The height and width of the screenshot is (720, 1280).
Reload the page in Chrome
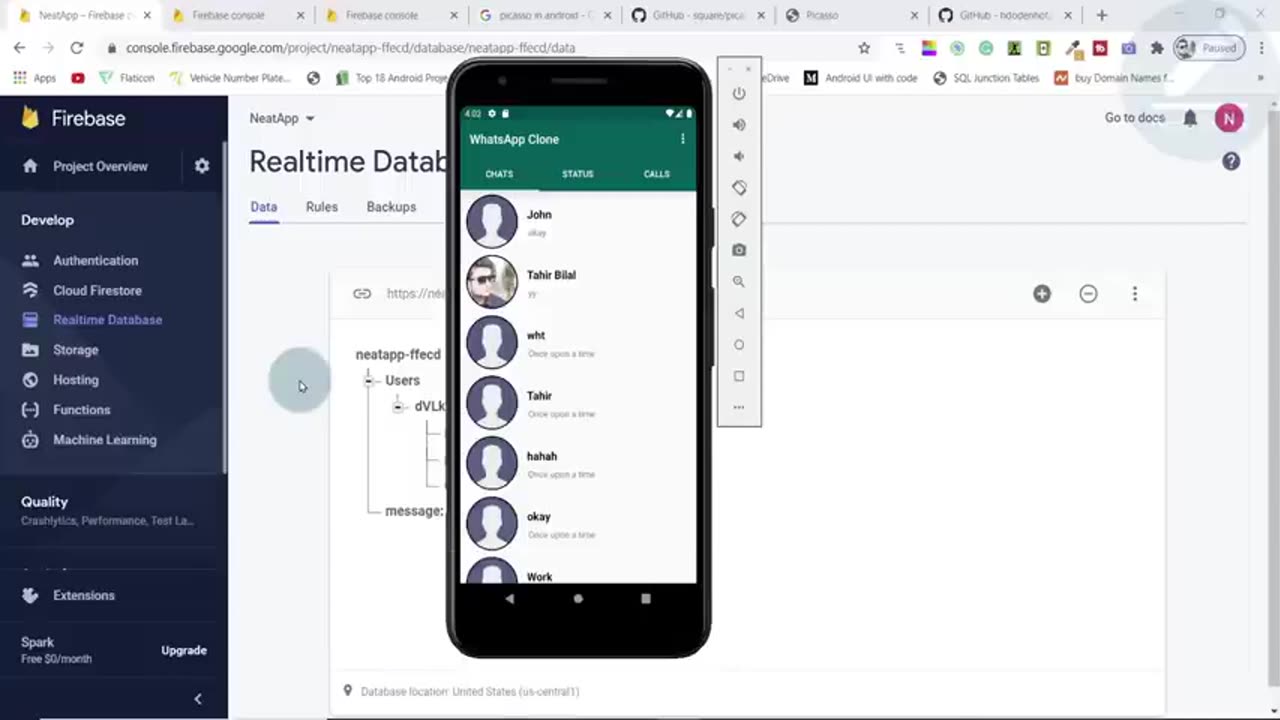(x=76, y=47)
